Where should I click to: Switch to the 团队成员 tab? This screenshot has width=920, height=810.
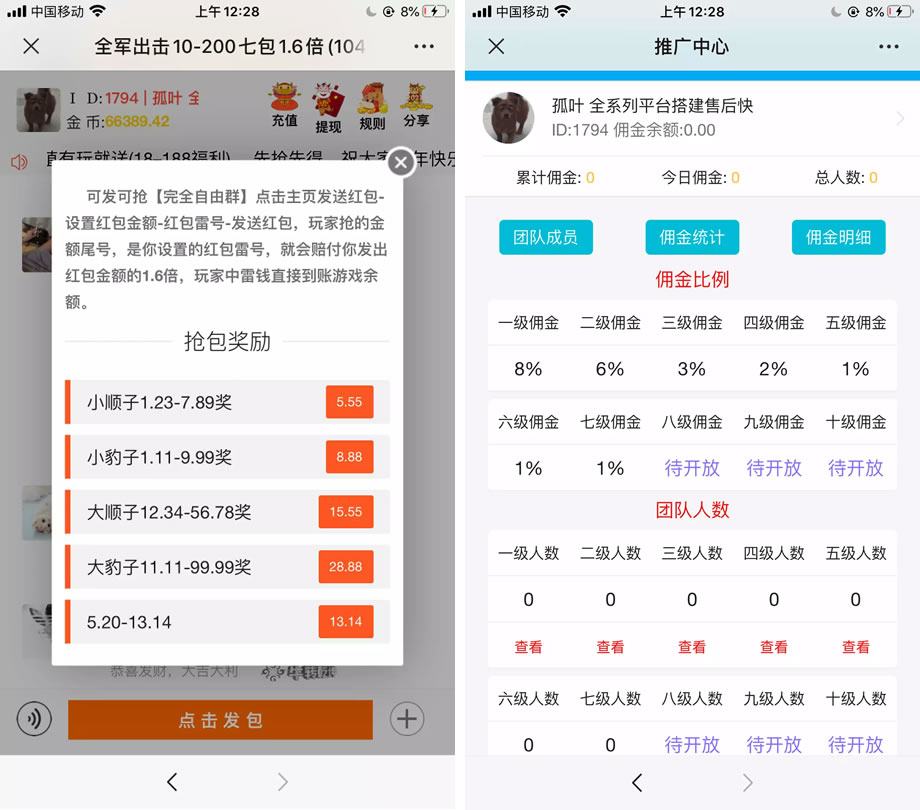coord(545,238)
